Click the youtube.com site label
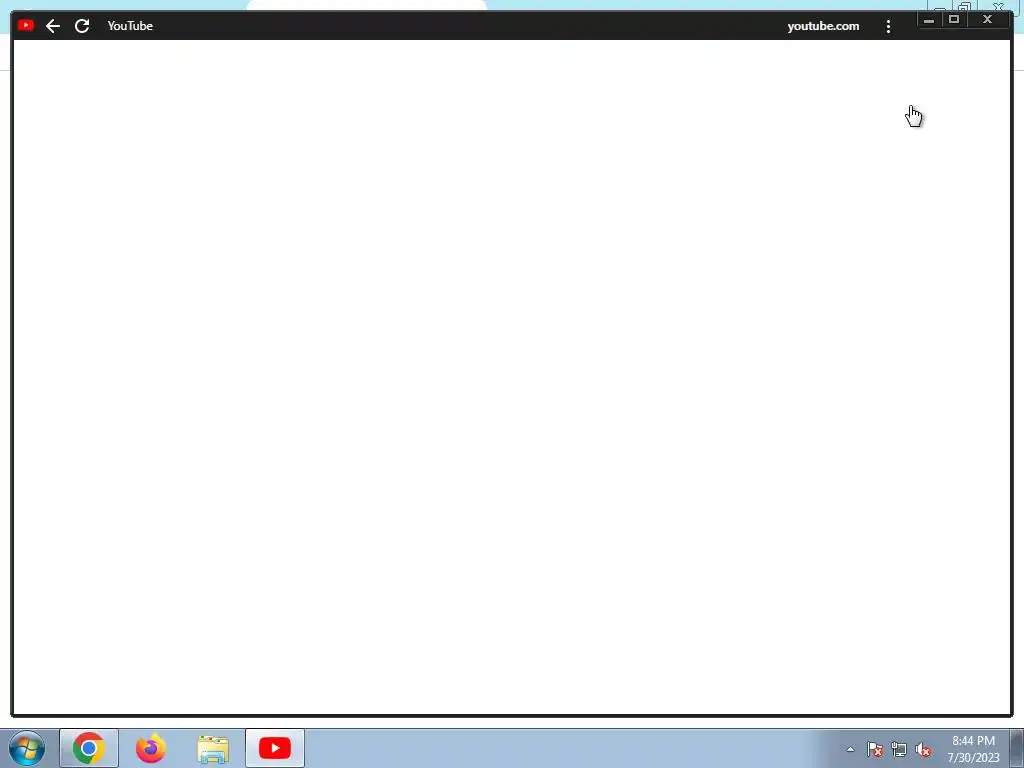The image size is (1024, 768). click(823, 26)
